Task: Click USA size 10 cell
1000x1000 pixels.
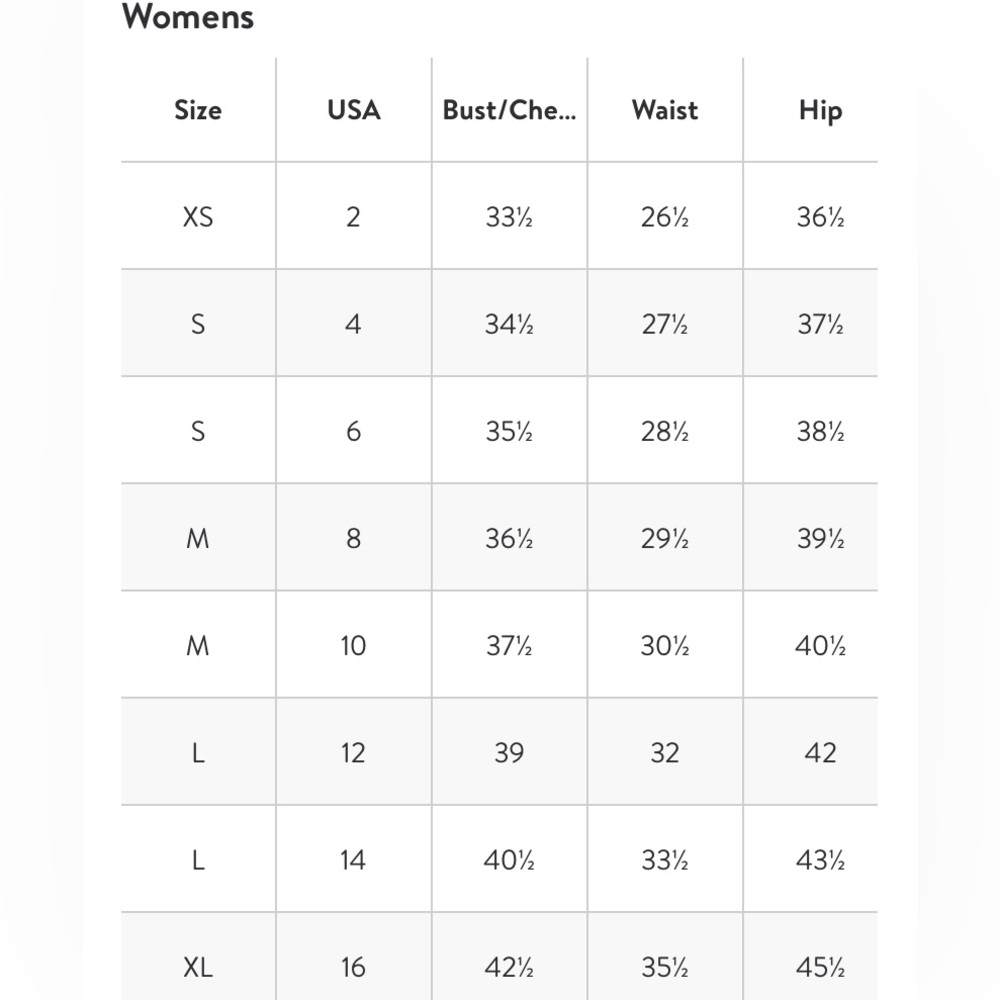Action: click(353, 645)
